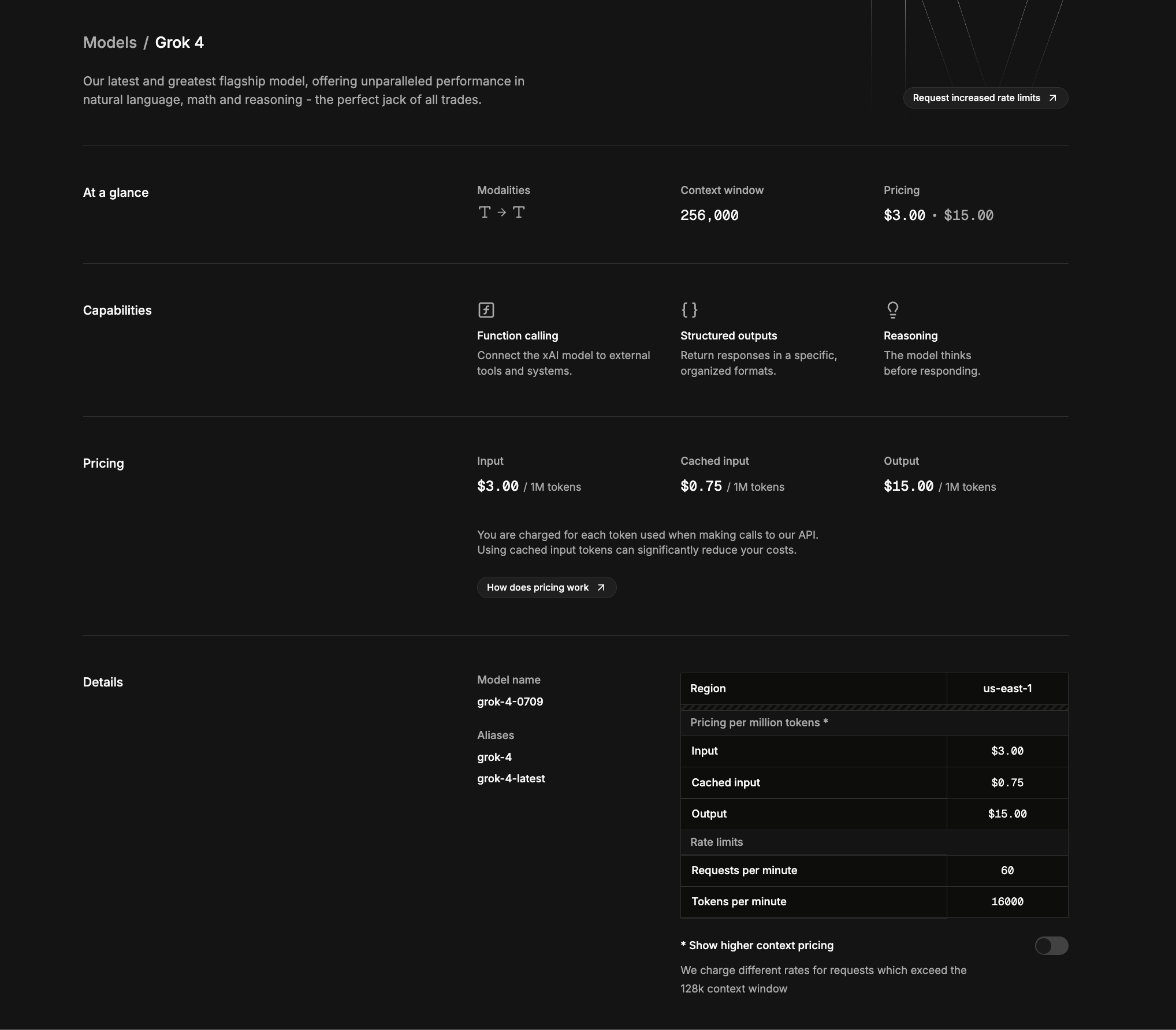Viewport: 1176px width, 1030px height.
Task: Click the $15.00 price in At a glance
Action: coord(969,215)
